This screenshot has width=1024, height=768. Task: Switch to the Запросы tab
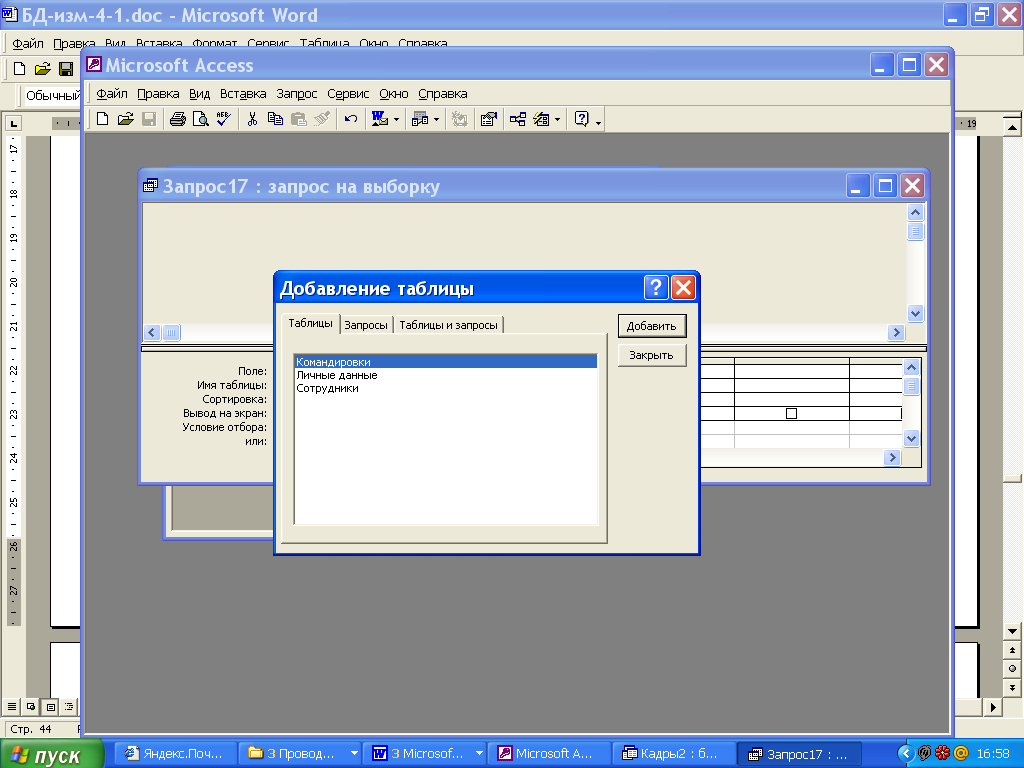(366, 325)
